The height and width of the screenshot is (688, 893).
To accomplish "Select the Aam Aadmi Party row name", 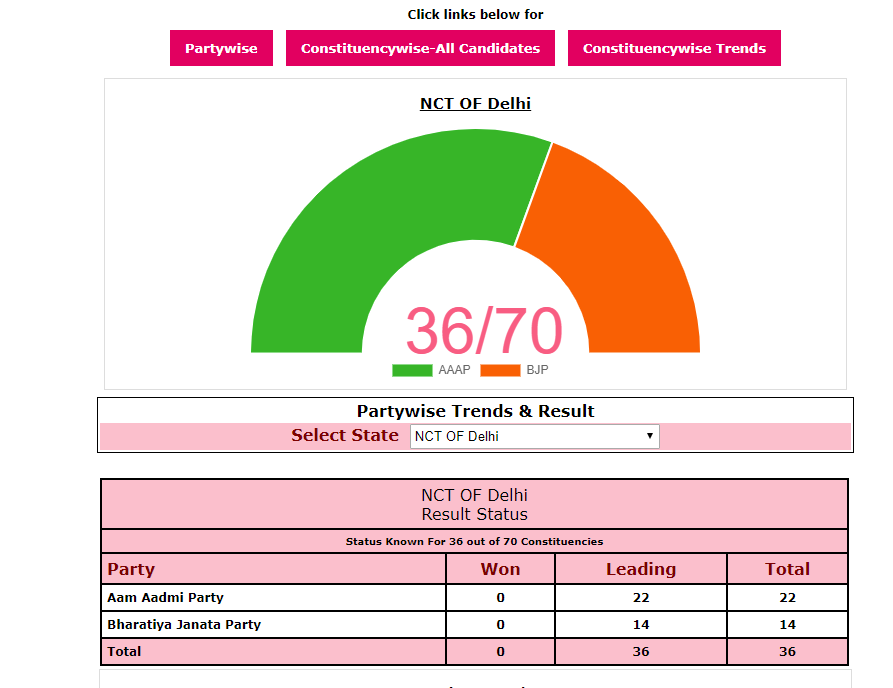I will (165, 597).
